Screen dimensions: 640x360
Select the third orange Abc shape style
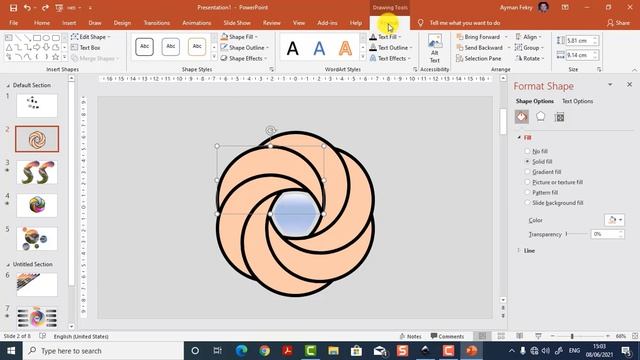(x=197, y=47)
